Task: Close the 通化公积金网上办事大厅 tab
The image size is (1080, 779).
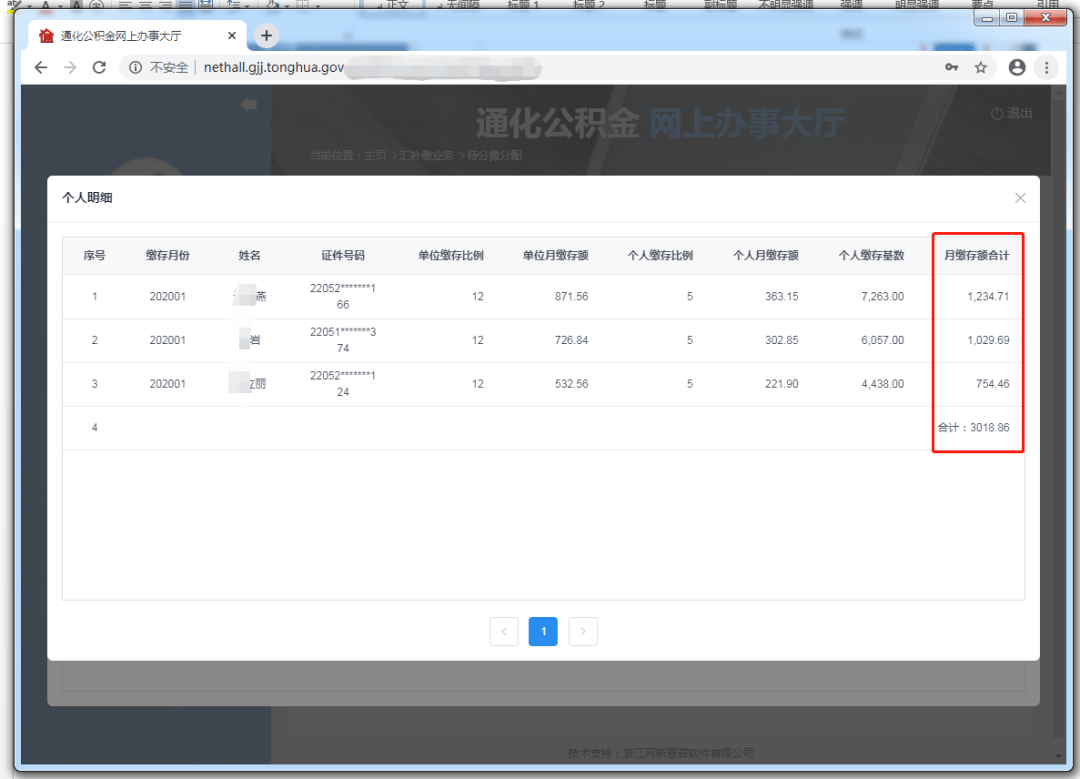Action: pos(232,36)
